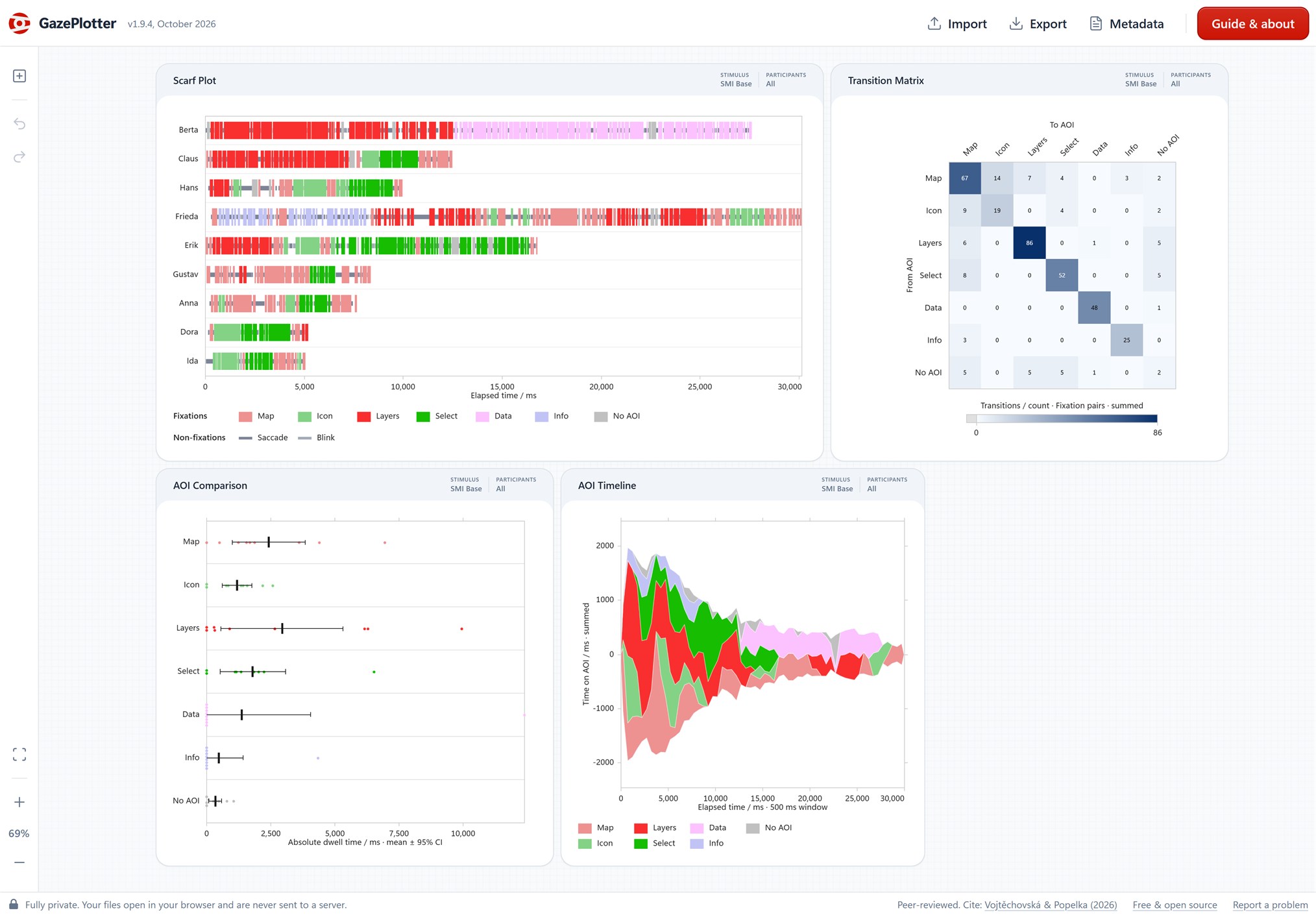Click the add new plot icon in sidebar
Image resolution: width=1316 pixels, height=915 pixels.
click(19, 76)
